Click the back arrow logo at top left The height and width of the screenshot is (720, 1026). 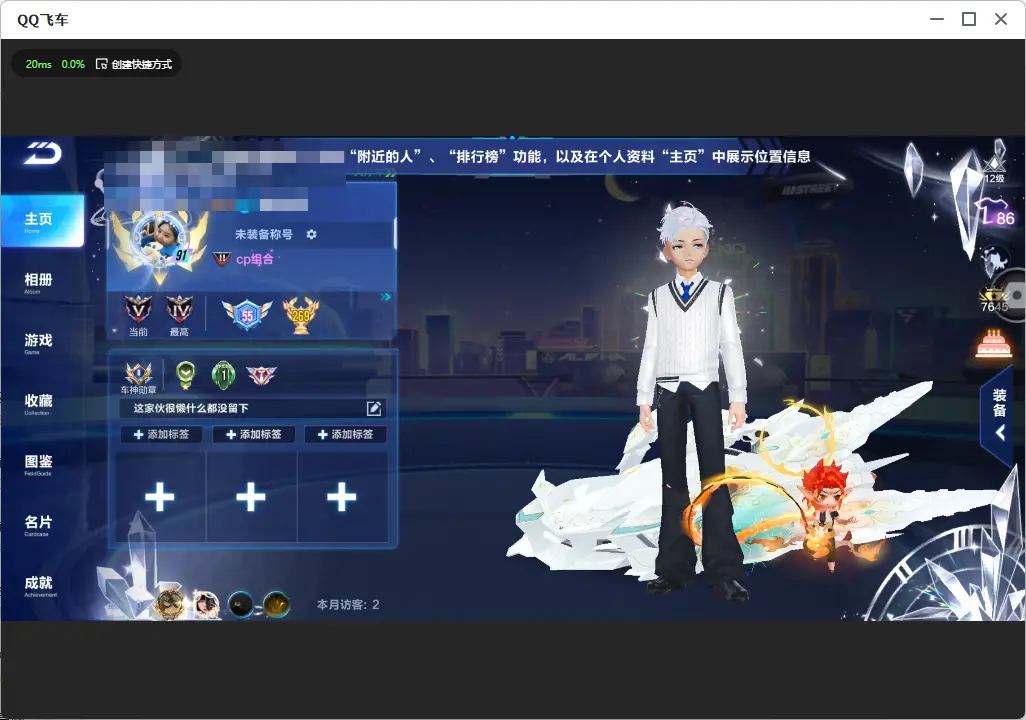[x=43, y=153]
